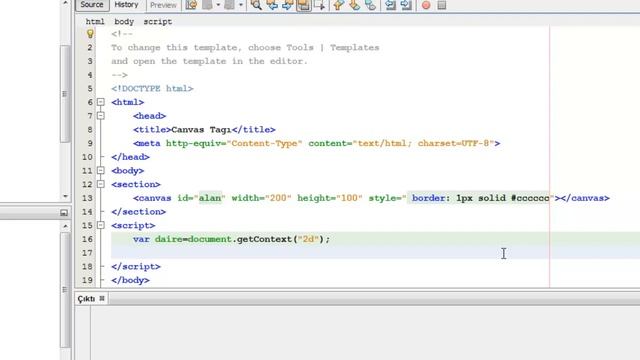Open the Preview view tab
Viewport: 640px width, 360px height.
coord(163,5)
